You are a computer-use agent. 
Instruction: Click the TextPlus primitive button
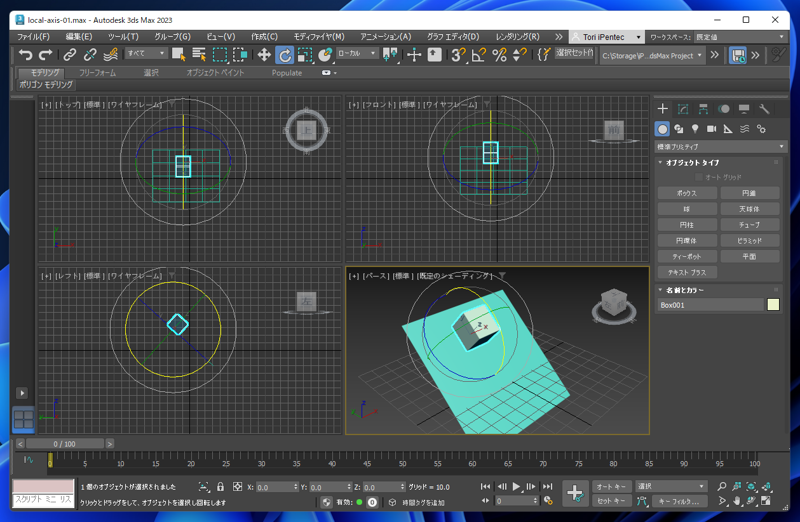pos(687,272)
